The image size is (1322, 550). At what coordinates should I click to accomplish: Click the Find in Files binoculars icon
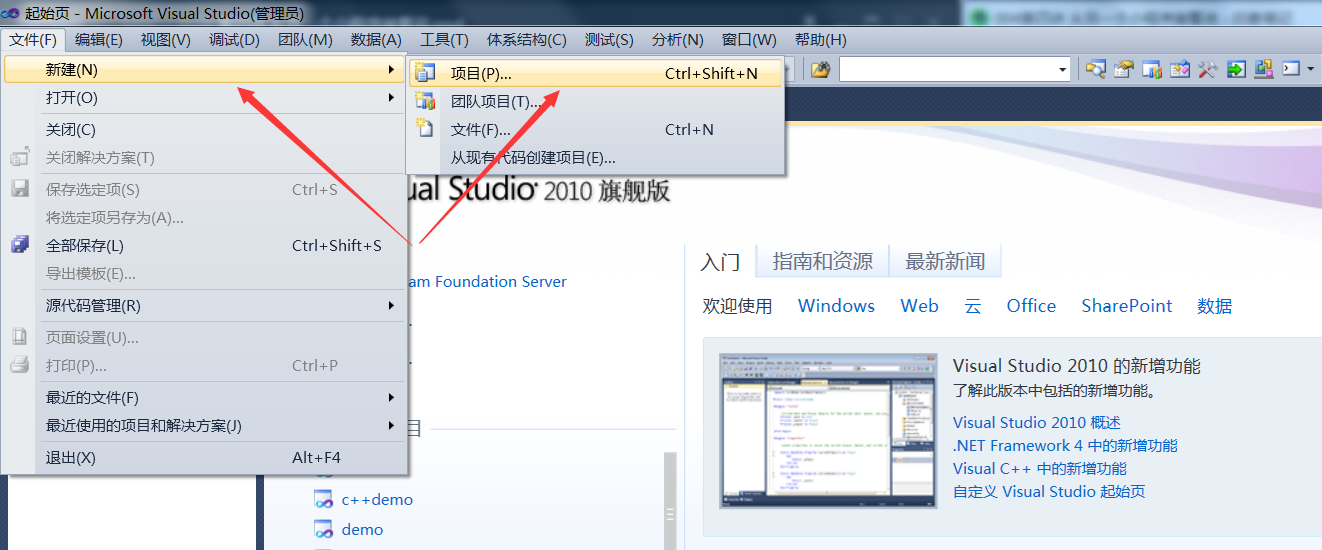click(x=821, y=69)
